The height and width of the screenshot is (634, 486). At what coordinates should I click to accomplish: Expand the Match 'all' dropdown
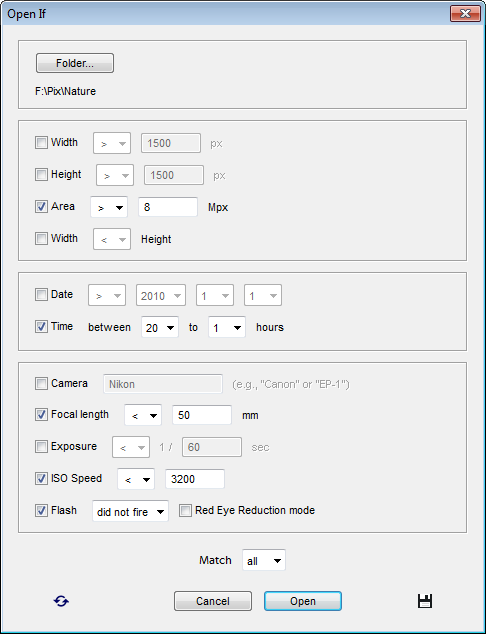pyautogui.click(x=264, y=560)
